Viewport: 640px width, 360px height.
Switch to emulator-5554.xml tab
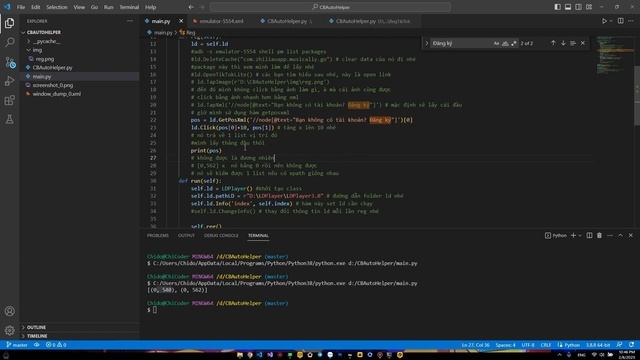click(221, 21)
